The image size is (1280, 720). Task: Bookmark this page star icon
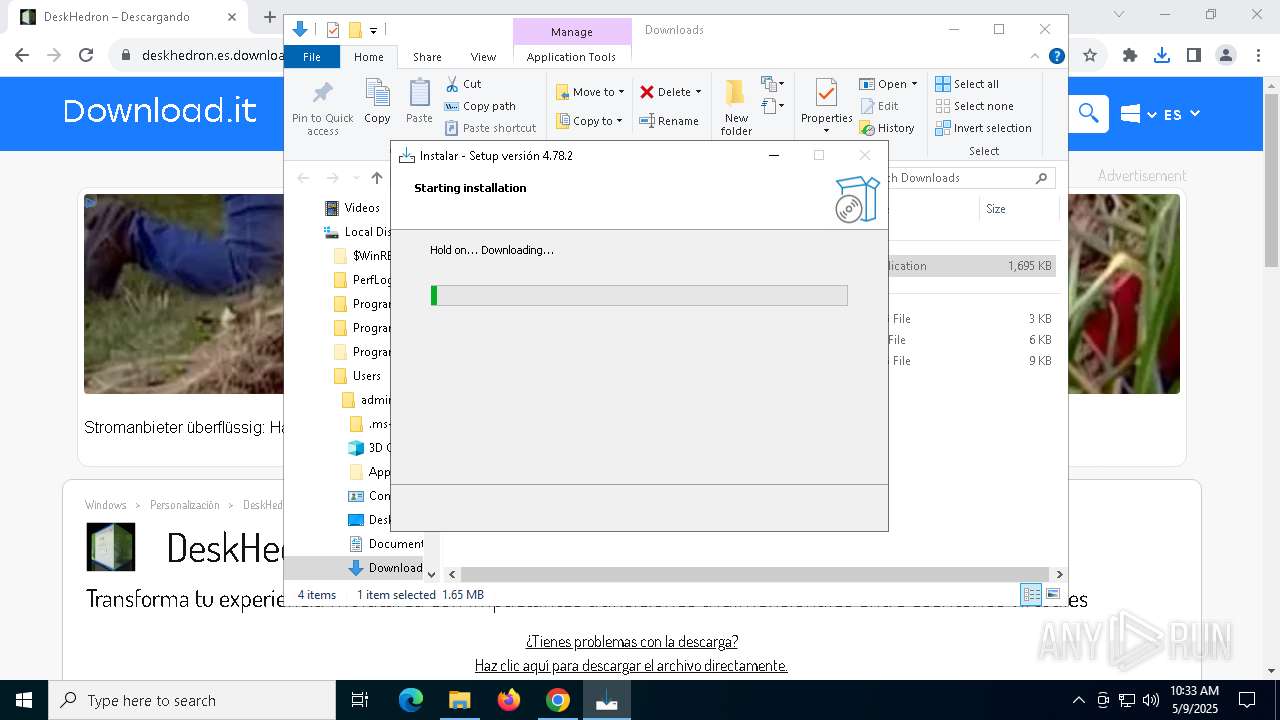click(x=1090, y=56)
